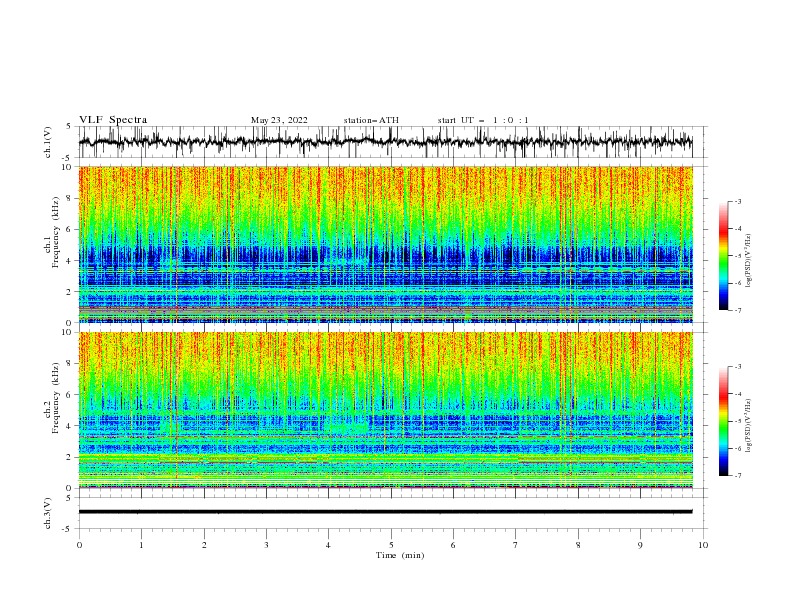Image resolution: width=792 pixels, height=612 pixels.
Task: Click the "ch.3(V)" axis label
Action: click(x=48, y=513)
